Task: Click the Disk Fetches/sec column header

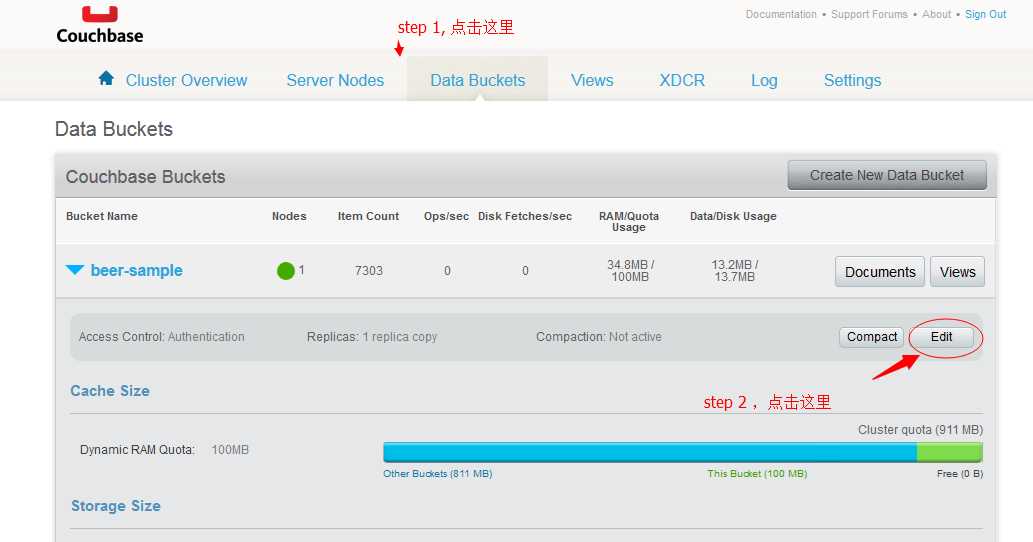Action: click(x=525, y=216)
